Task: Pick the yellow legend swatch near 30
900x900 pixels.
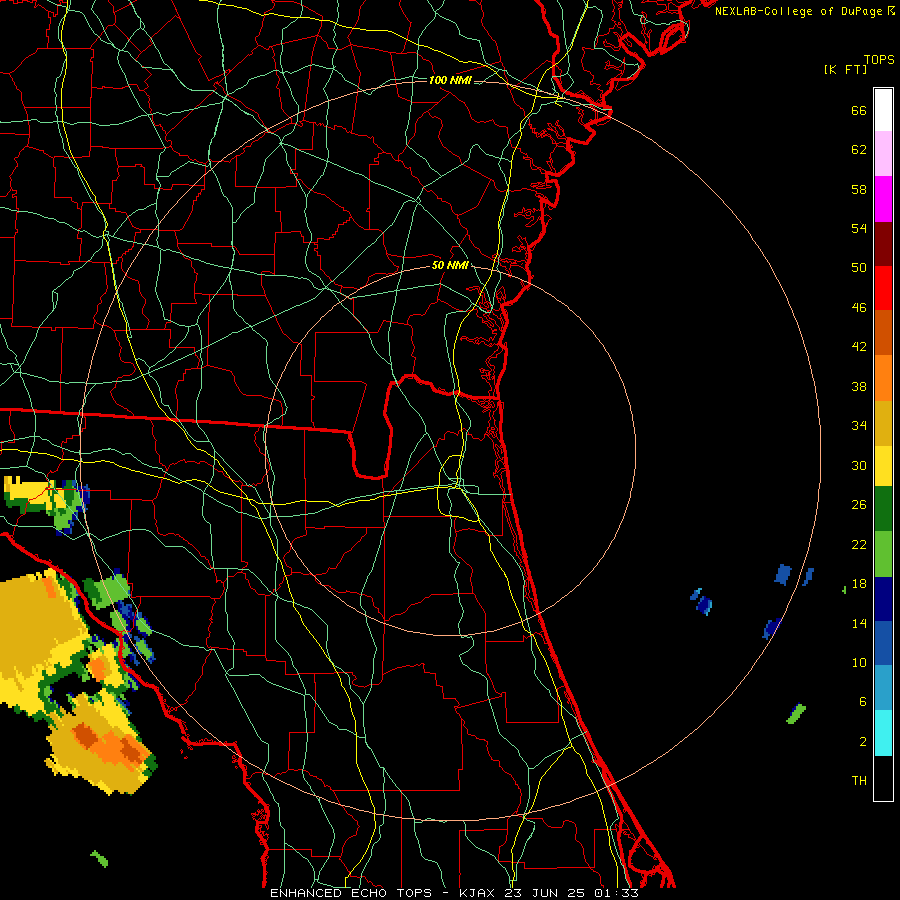Action: point(883,465)
